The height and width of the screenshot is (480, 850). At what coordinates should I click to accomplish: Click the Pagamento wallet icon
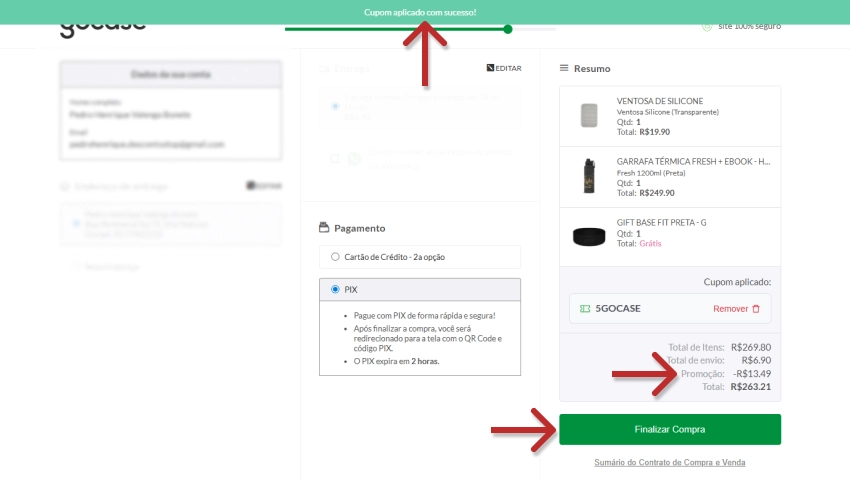pyautogui.click(x=324, y=227)
